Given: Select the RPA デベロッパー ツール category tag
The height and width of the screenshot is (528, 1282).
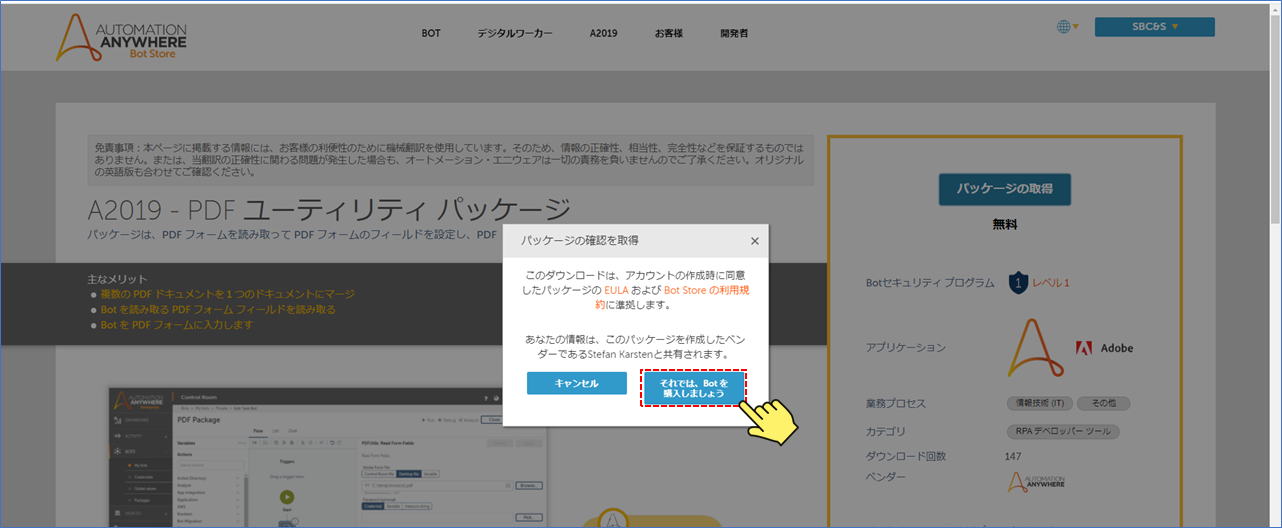Looking at the screenshot, I should (x=1063, y=432).
